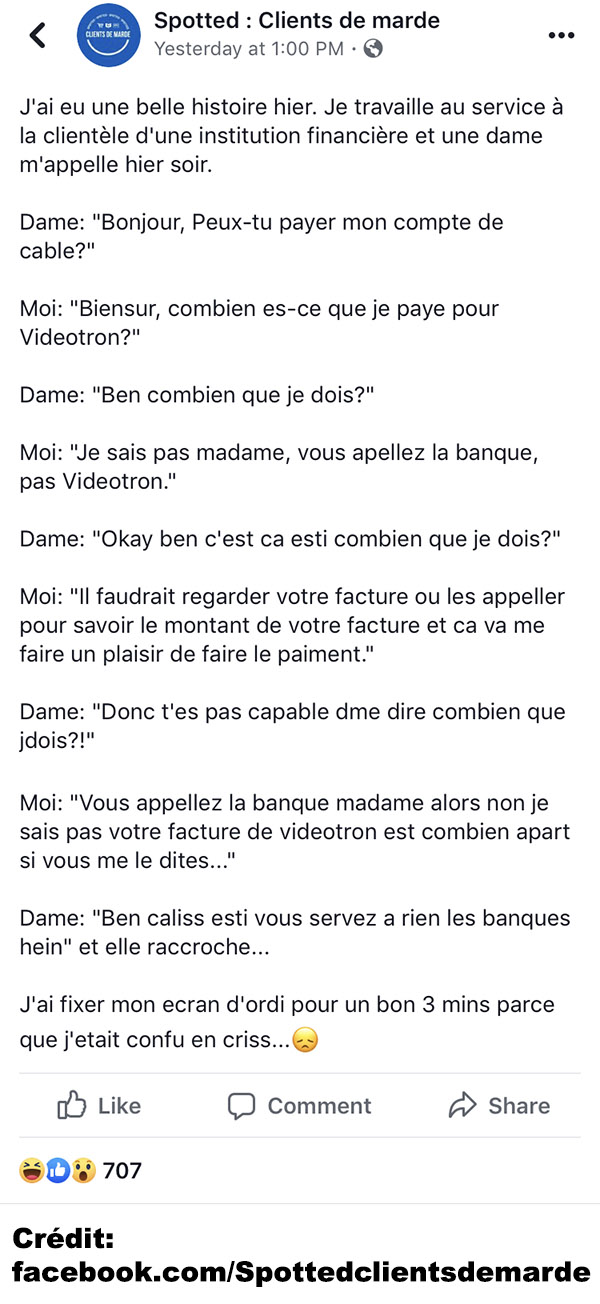This screenshot has width=600, height=1304.
Task: Click the sad emoji ending the post
Action: [x=305, y=1041]
